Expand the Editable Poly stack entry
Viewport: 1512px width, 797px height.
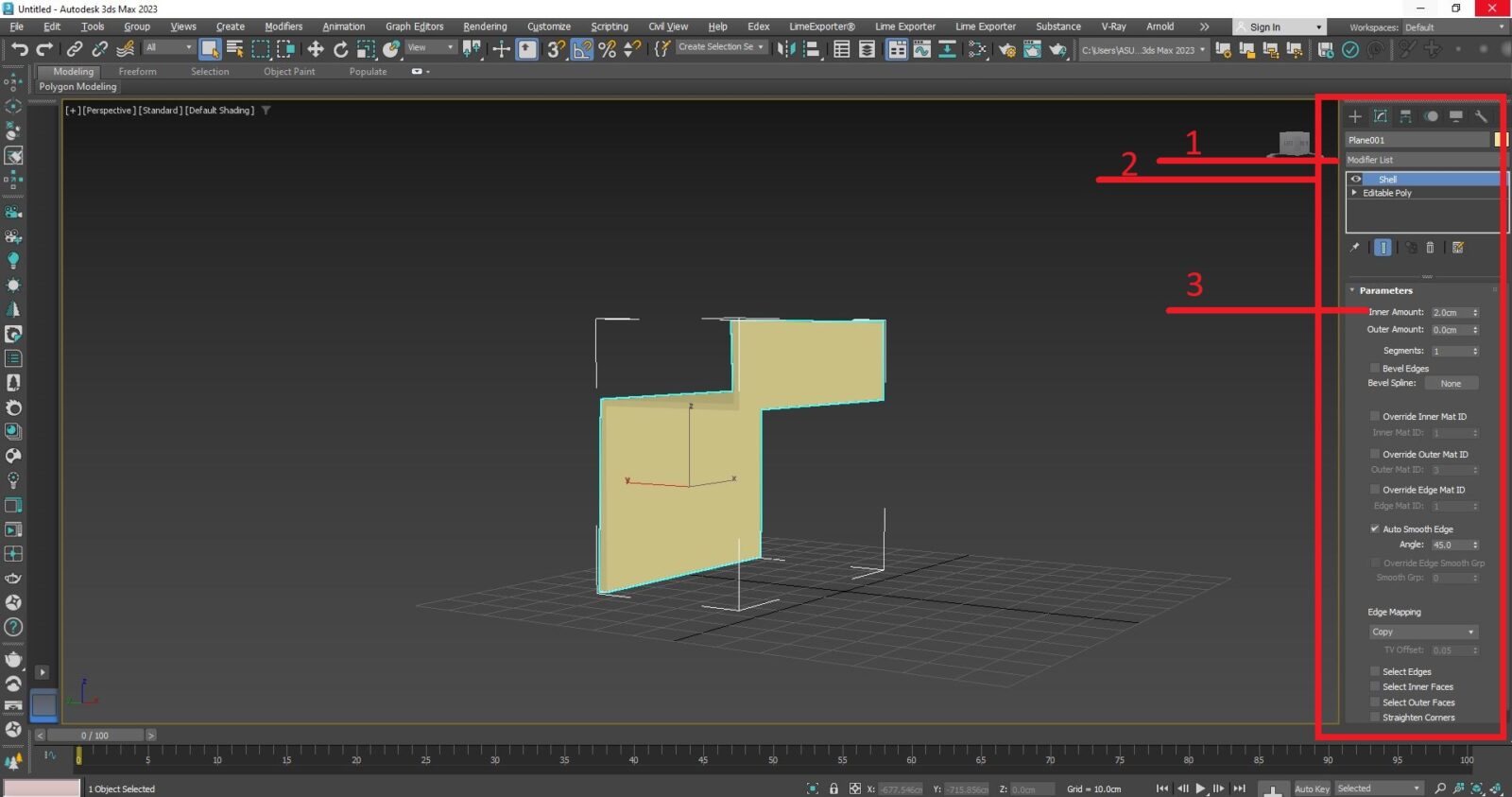1354,193
